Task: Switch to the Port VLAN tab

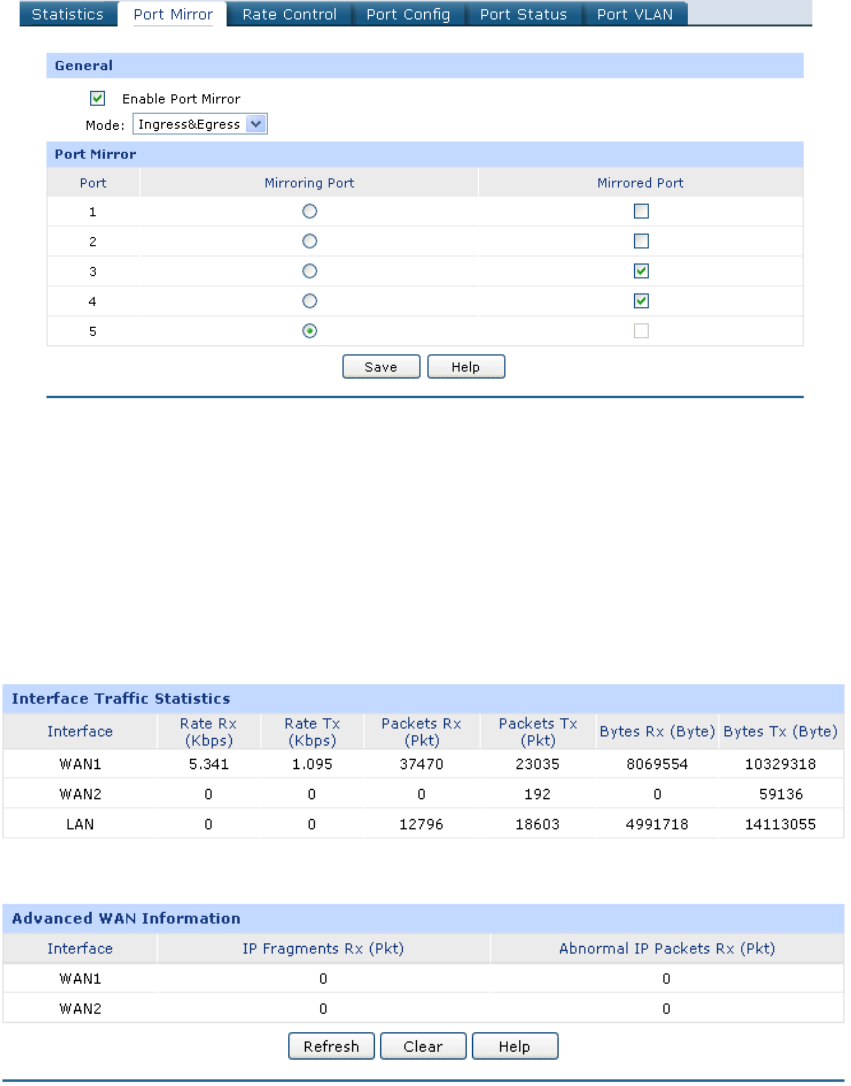Action: pyautogui.click(x=635, y=14)
